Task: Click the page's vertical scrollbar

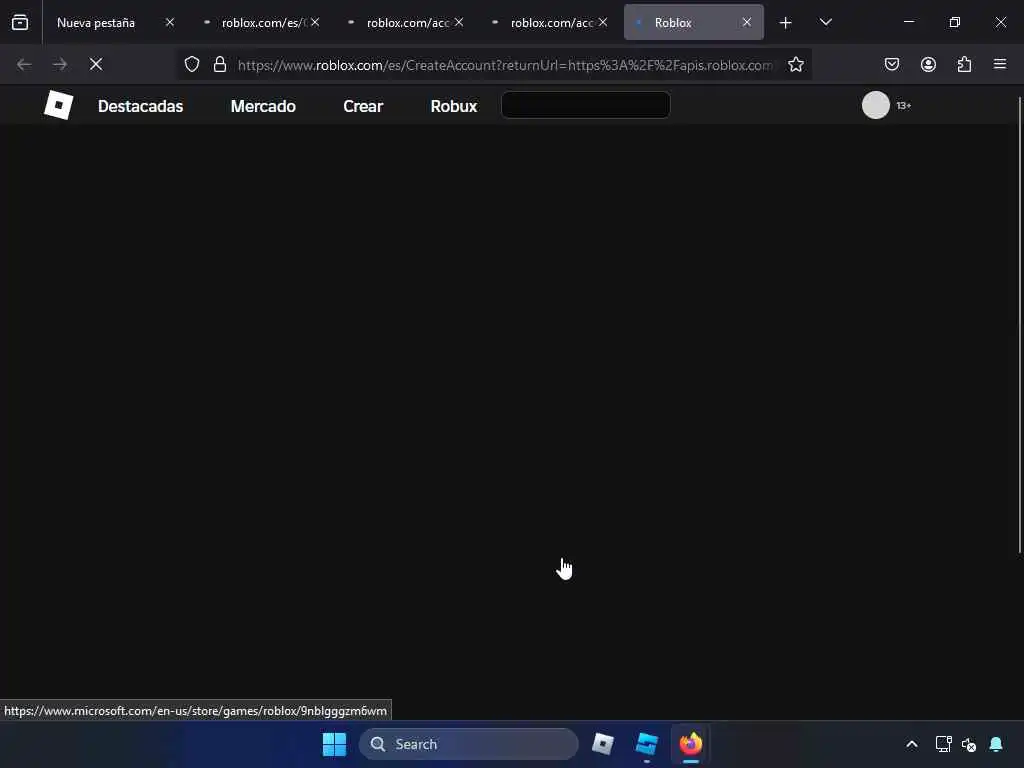Action: 1019,325
